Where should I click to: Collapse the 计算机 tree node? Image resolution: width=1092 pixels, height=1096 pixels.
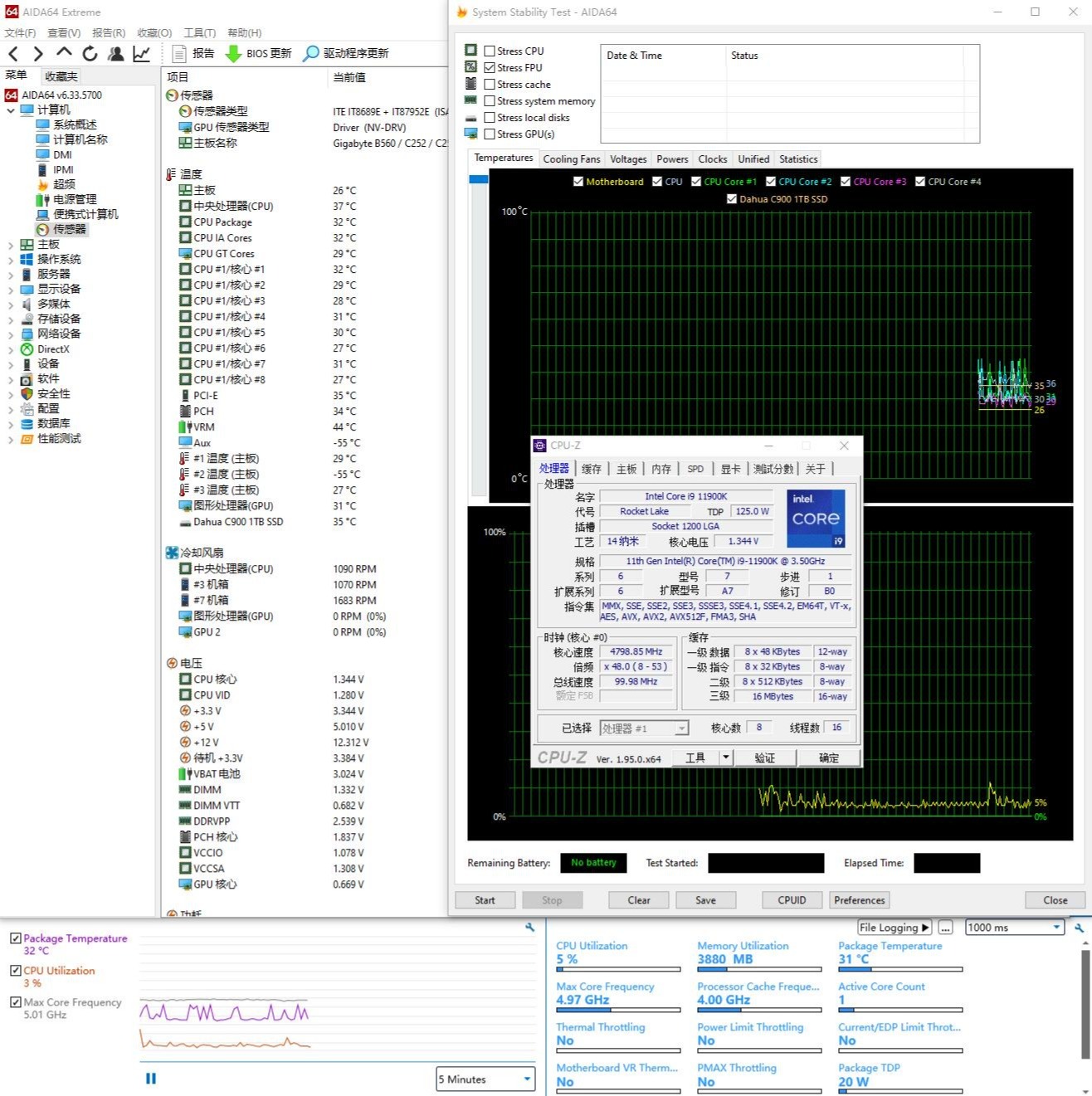(x=11, y=110)
